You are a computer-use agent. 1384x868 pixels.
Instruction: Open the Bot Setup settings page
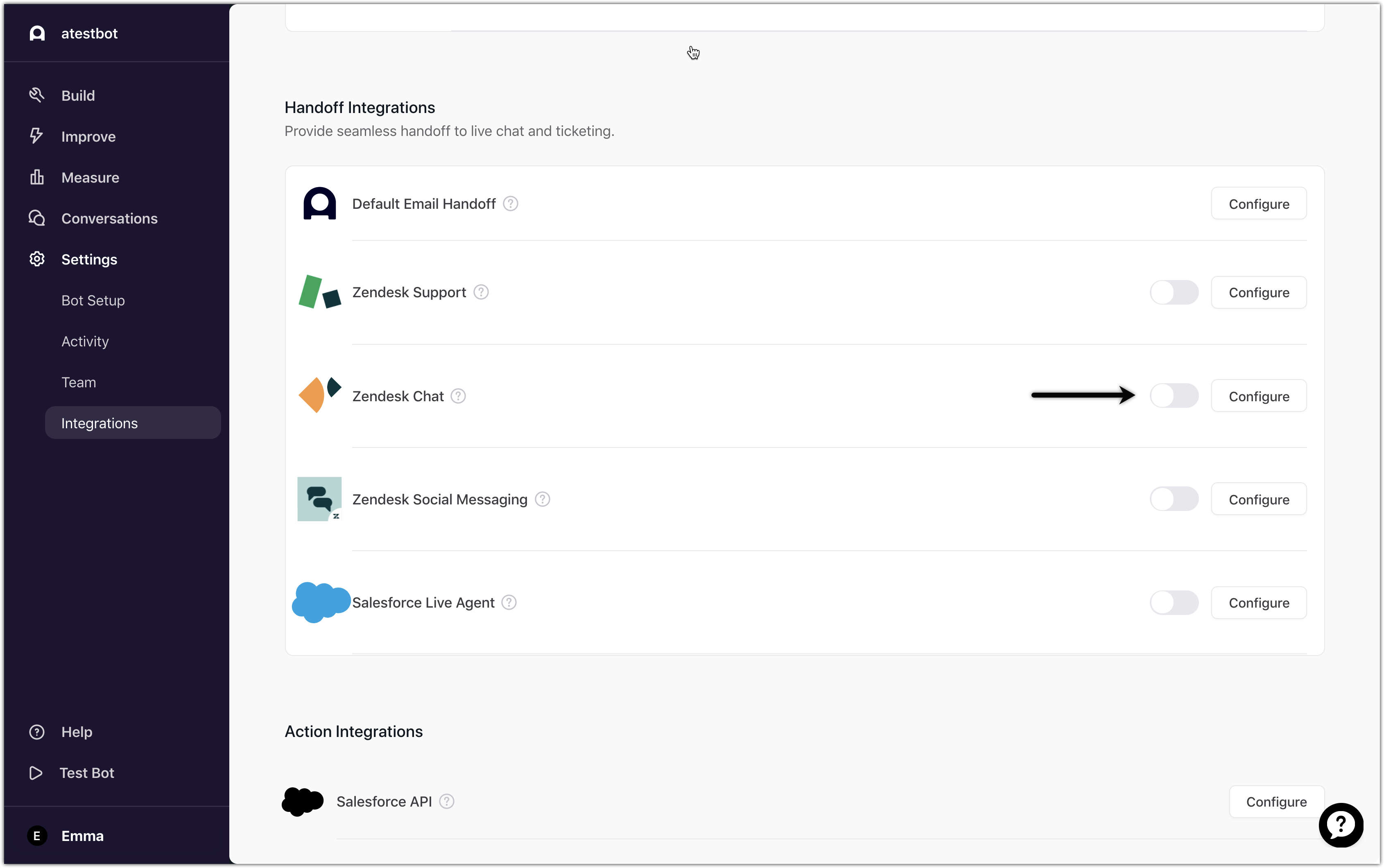click(x=93, y=300)
